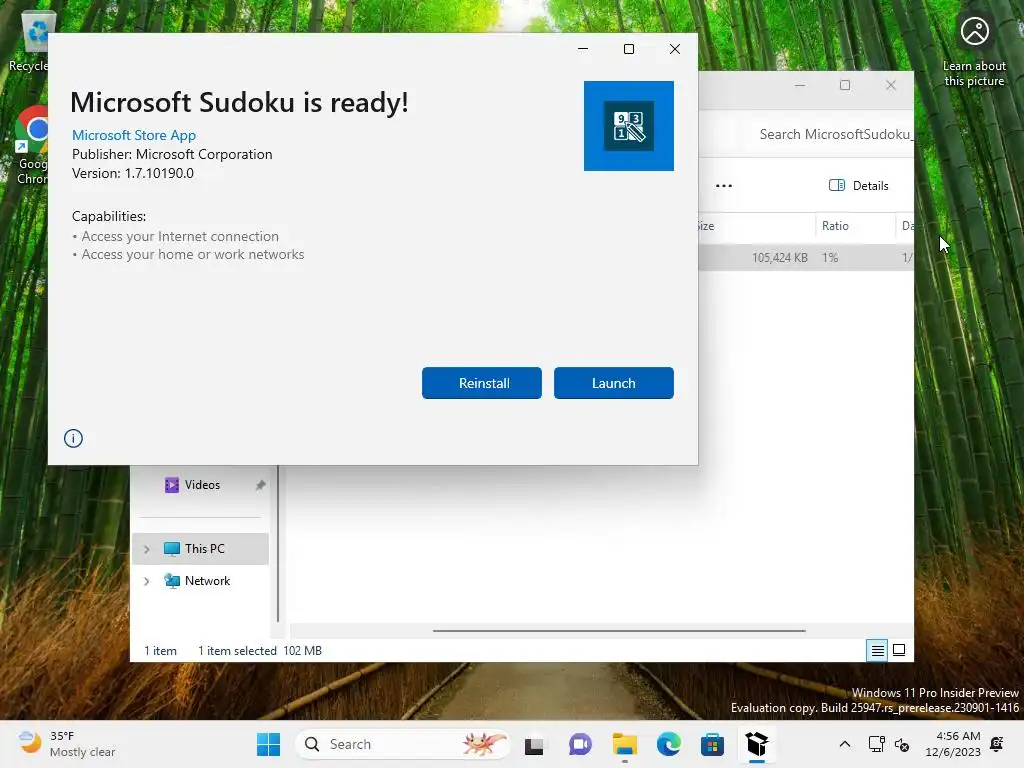Close the File Explorer window
The width and height of the screenshot is (1024, 768).
(x=890, y=85)
